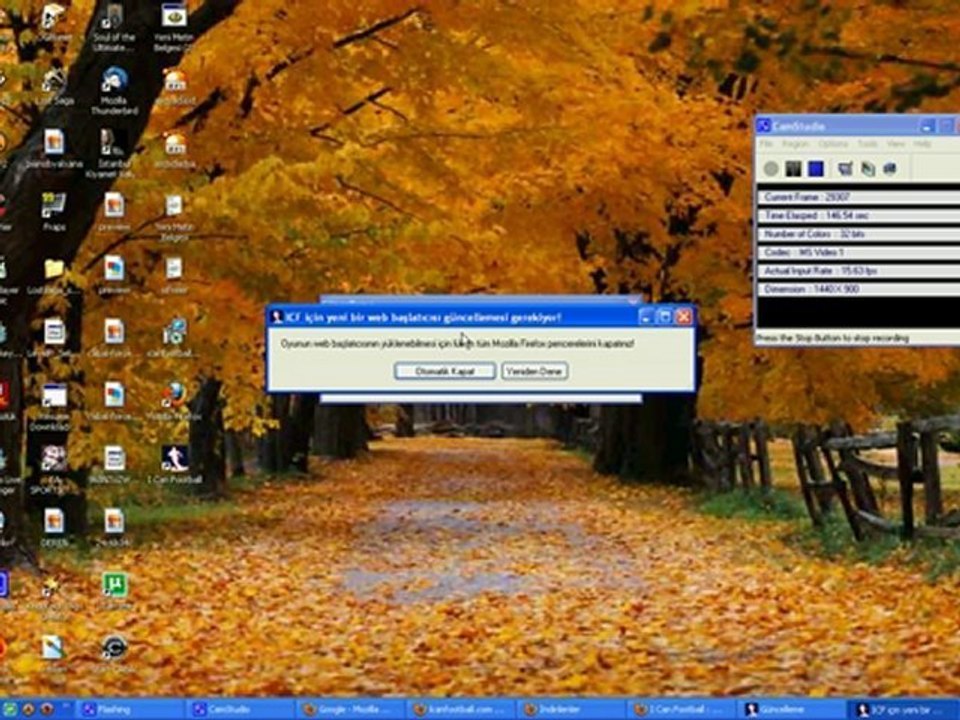Viewport: 960px width, 720px height.
Task: Select the Fraps desktop icon
Action: point(54,212)
